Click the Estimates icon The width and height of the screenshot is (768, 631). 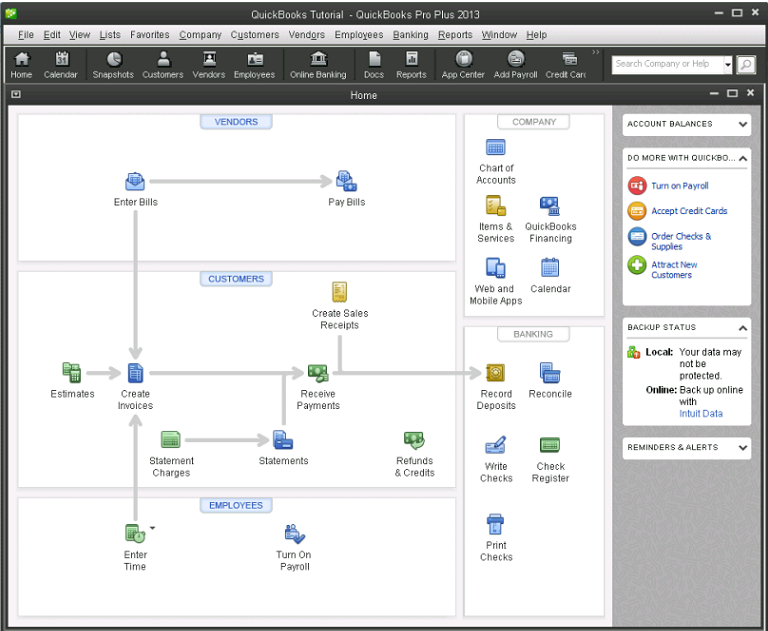(x=72, y=372)
